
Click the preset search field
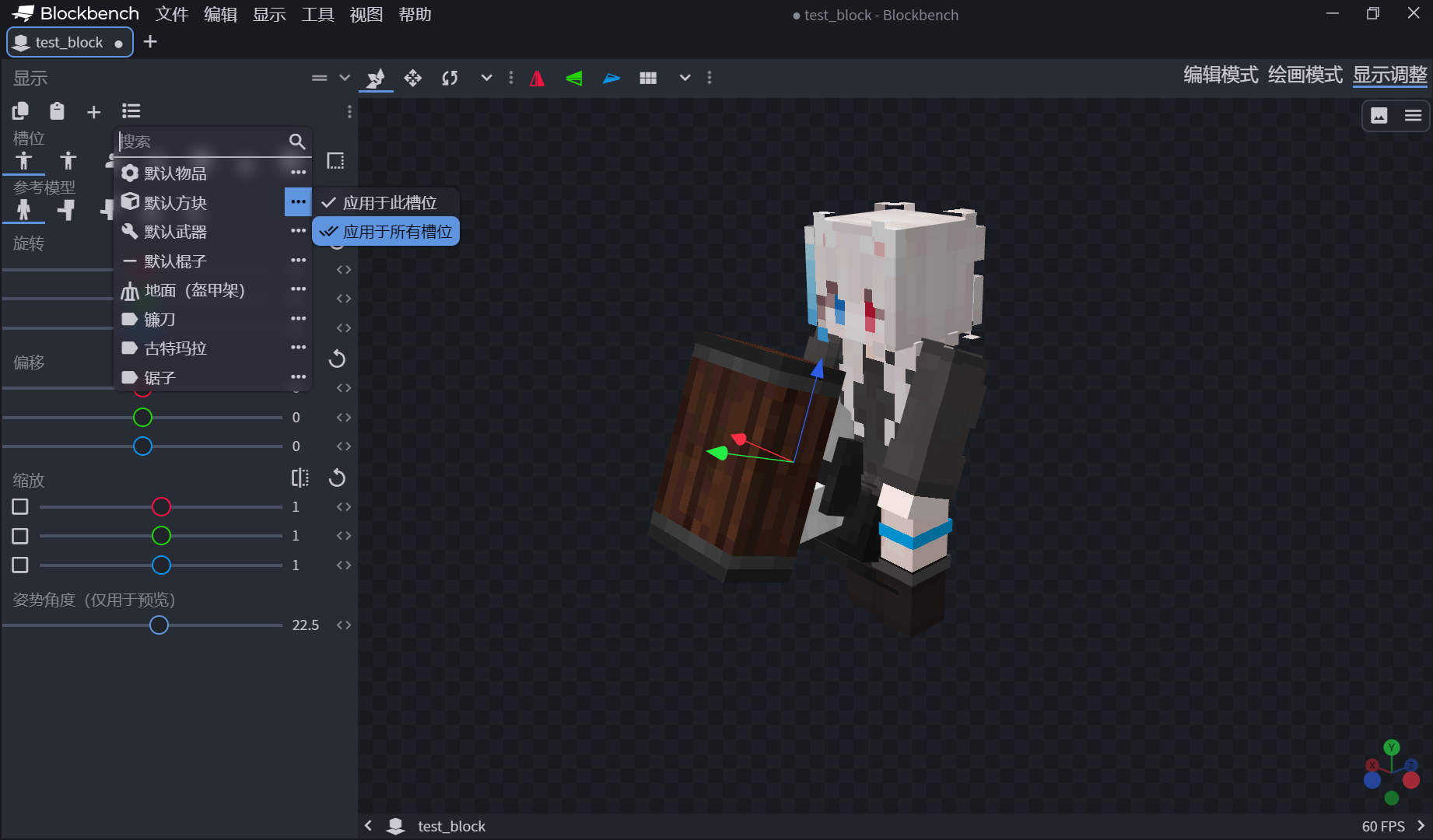[x=202, y=142]
